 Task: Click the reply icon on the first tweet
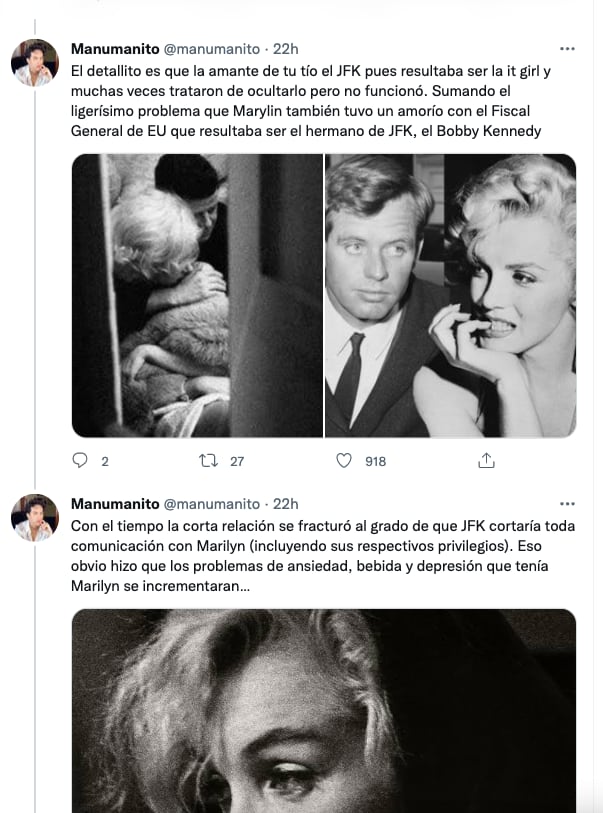click(x=82, y=460)
